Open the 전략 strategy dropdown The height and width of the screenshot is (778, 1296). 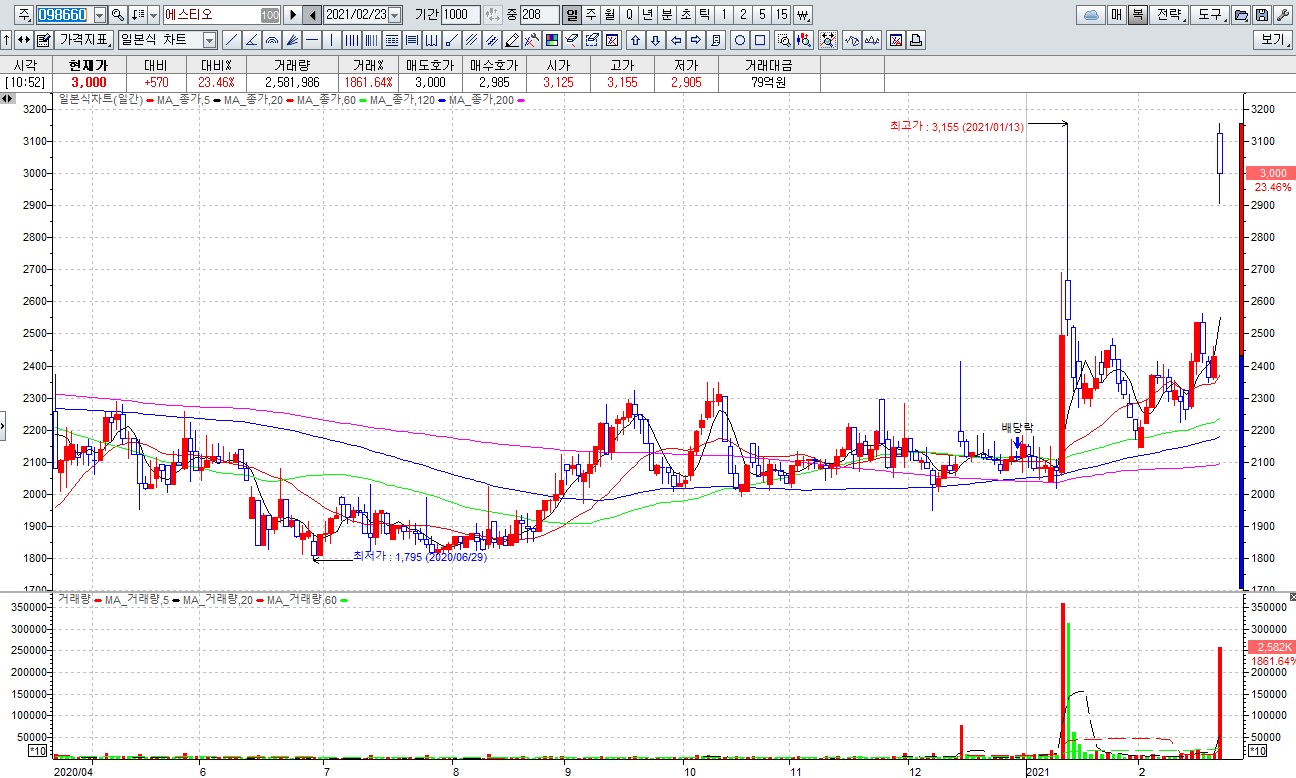(1170, 15)
